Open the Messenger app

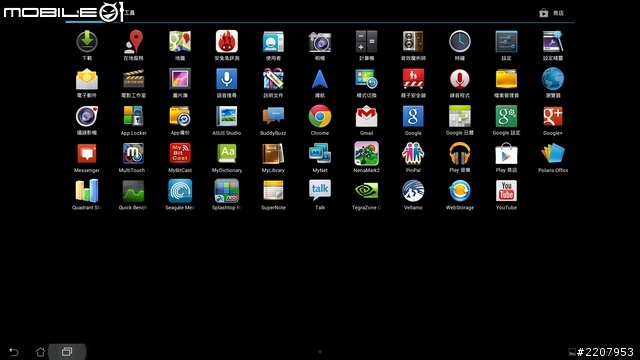(x=87, y=154)
